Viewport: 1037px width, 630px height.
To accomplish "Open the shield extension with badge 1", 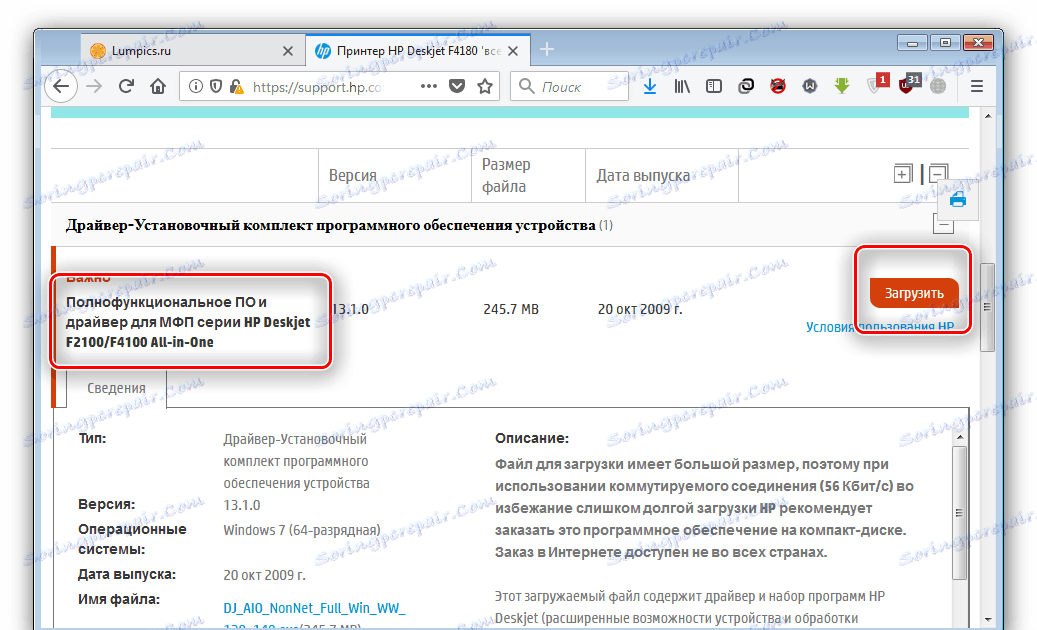I will point(877,84).
